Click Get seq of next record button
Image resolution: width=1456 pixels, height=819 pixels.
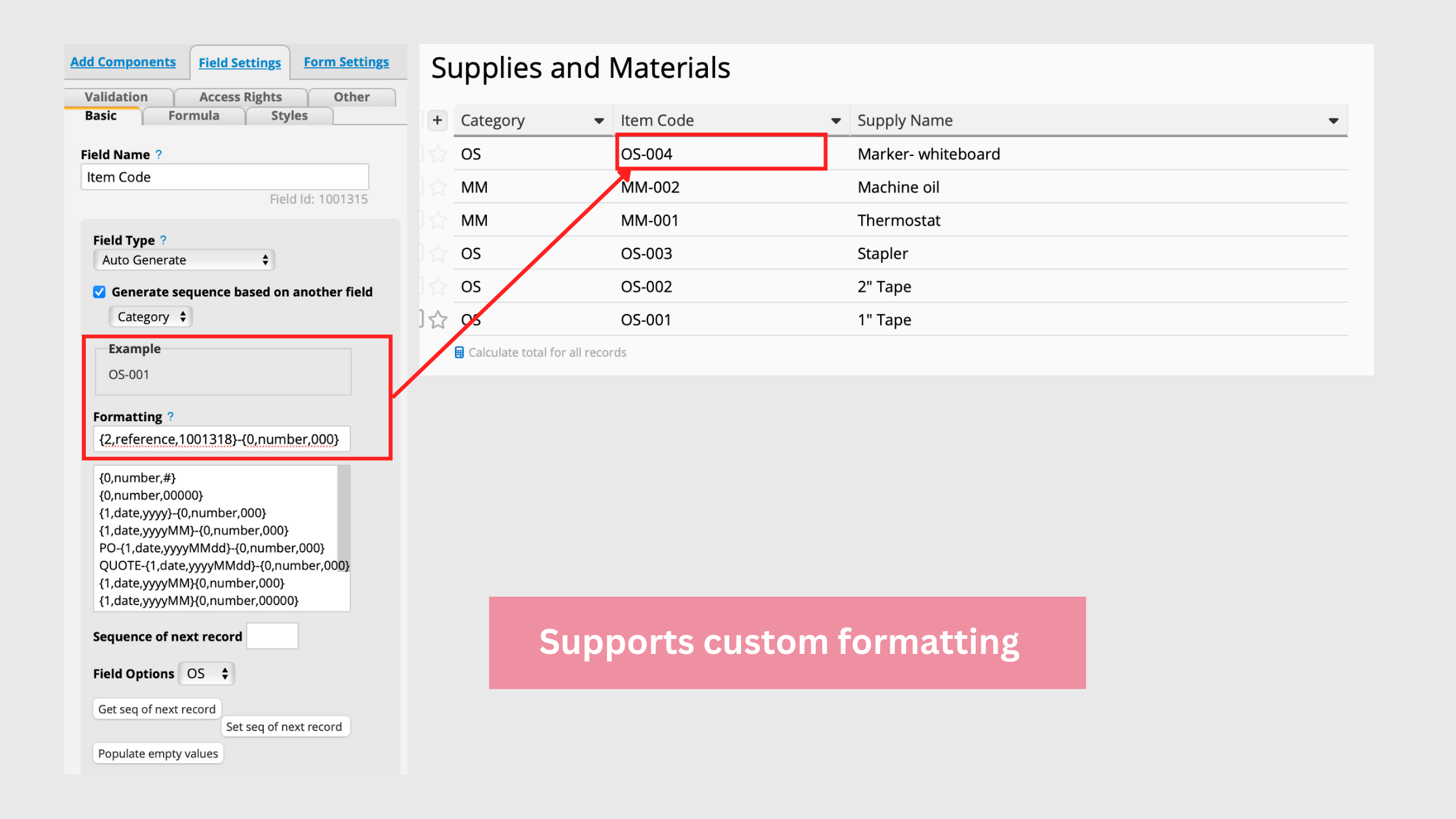pyautogui.click(x=157, y=709)
